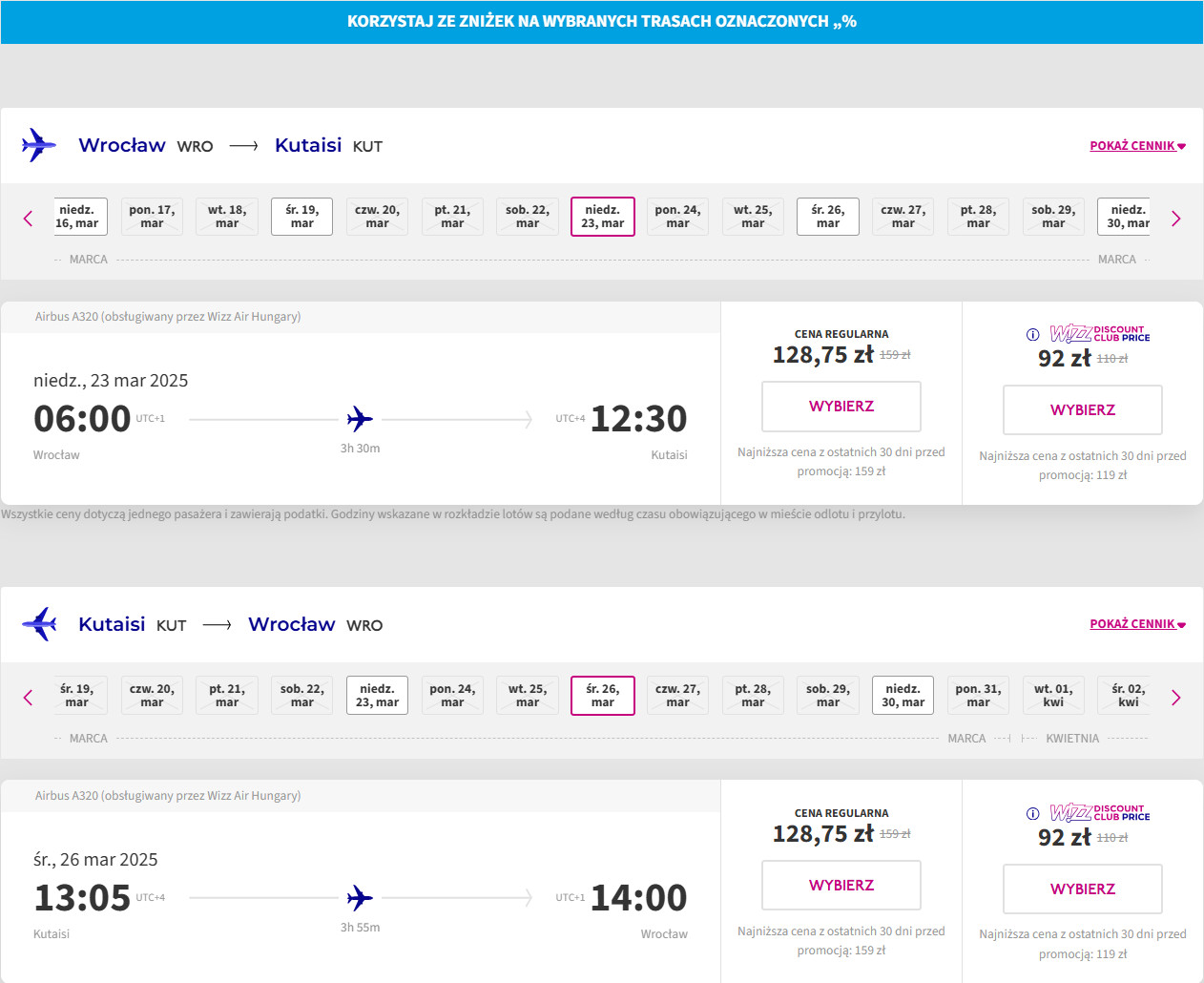Image resolution: width=1204 pixels, height=983 pixels.
Task: Click Wybierz for outbound regular price 128,75 zł
Action: [x=841, y=407]
